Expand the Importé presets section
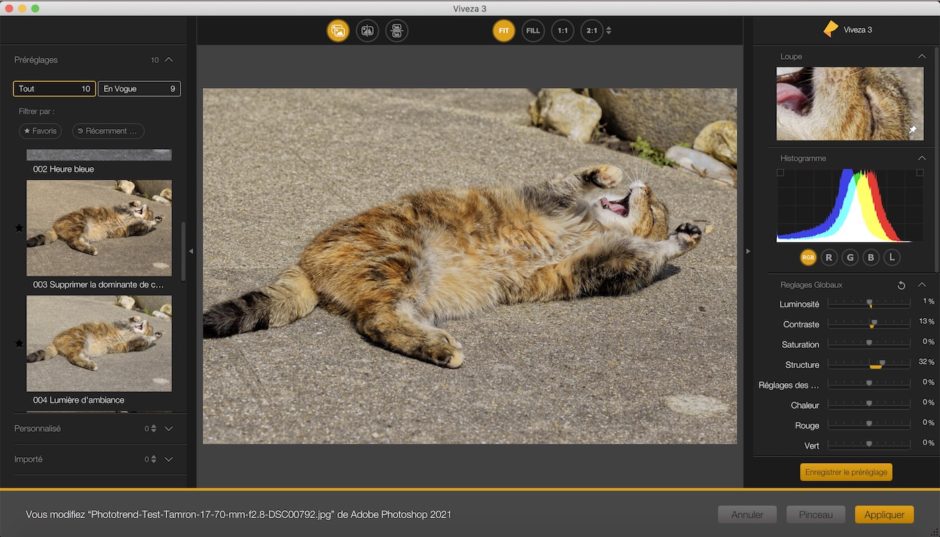 [168, 459]
